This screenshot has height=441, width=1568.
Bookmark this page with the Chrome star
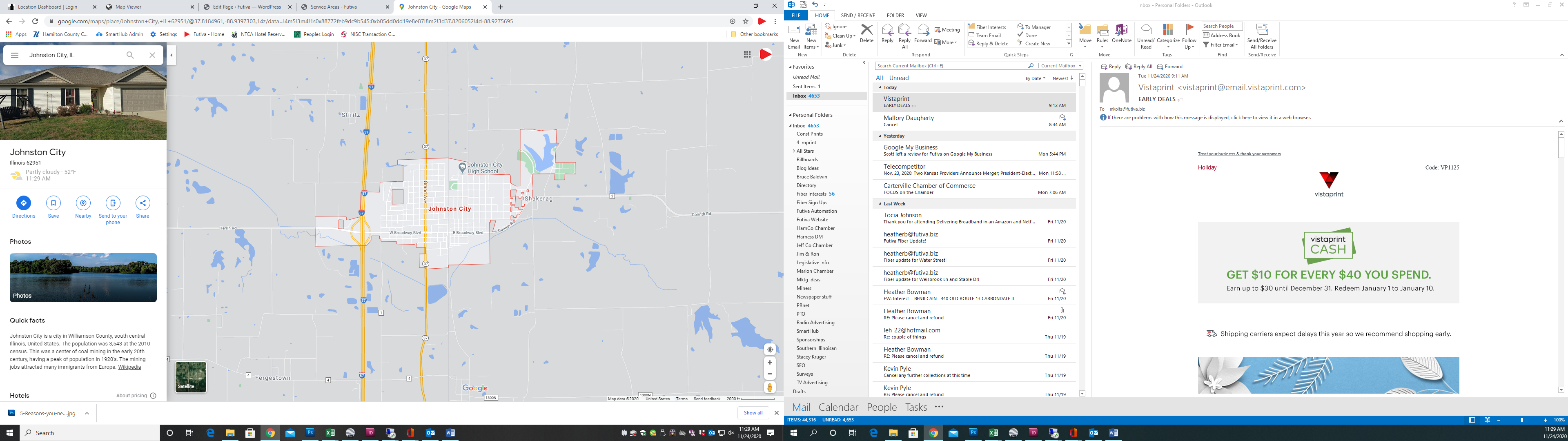point(746,21)
